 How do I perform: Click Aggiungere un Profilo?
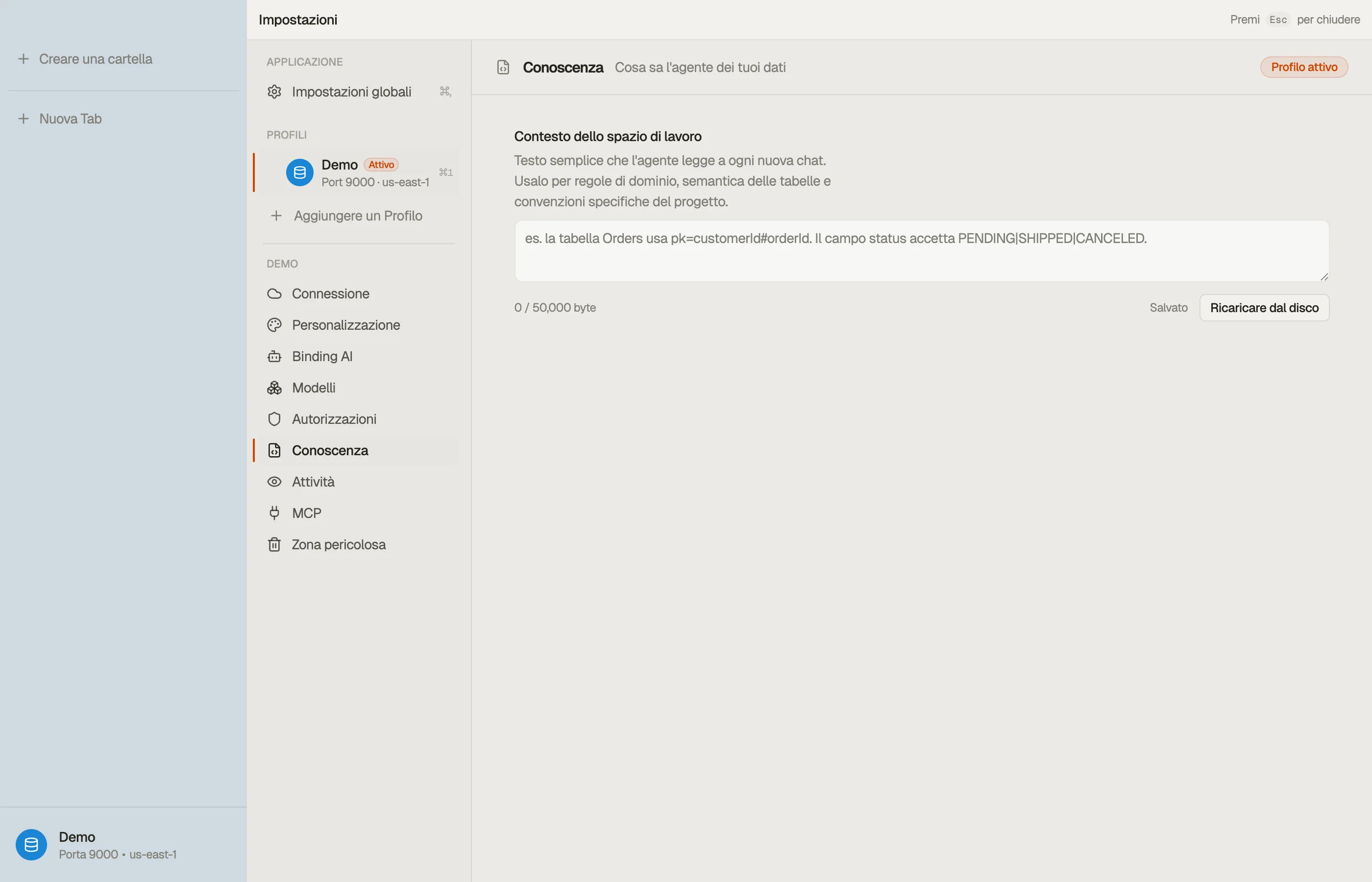coord(359,216)
